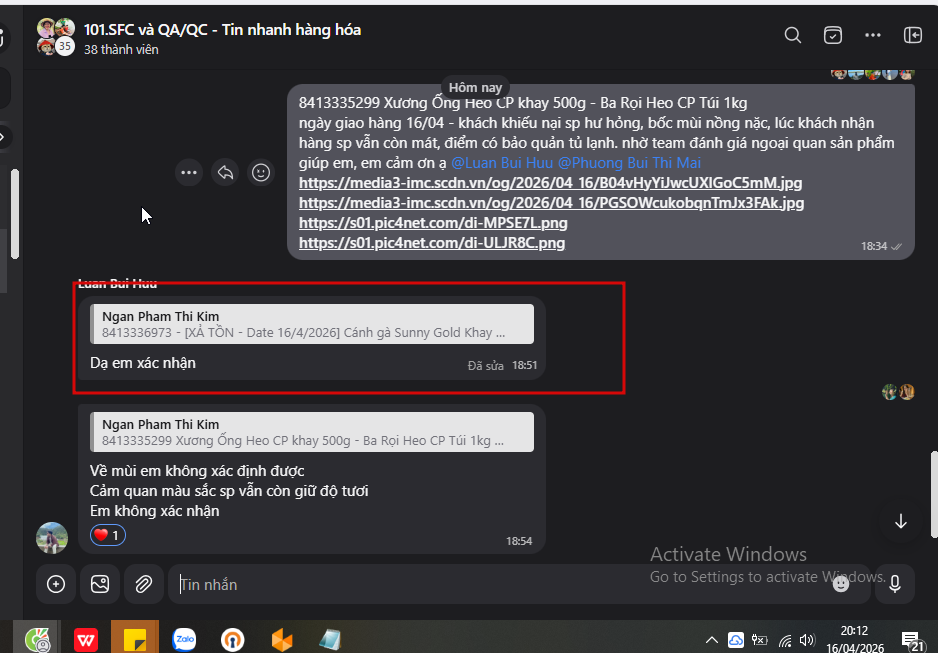
Task: Open the search icon in chat header
Action: pos(793,35)
